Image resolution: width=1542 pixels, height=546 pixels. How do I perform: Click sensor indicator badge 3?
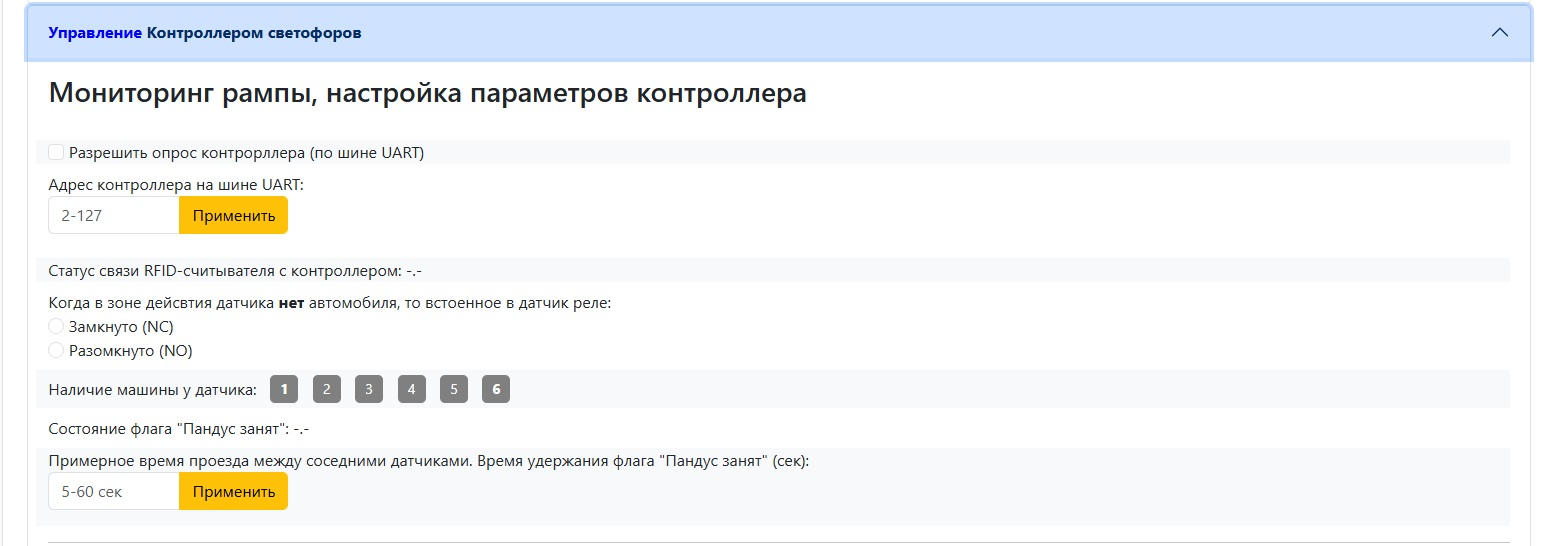point(369,389)
